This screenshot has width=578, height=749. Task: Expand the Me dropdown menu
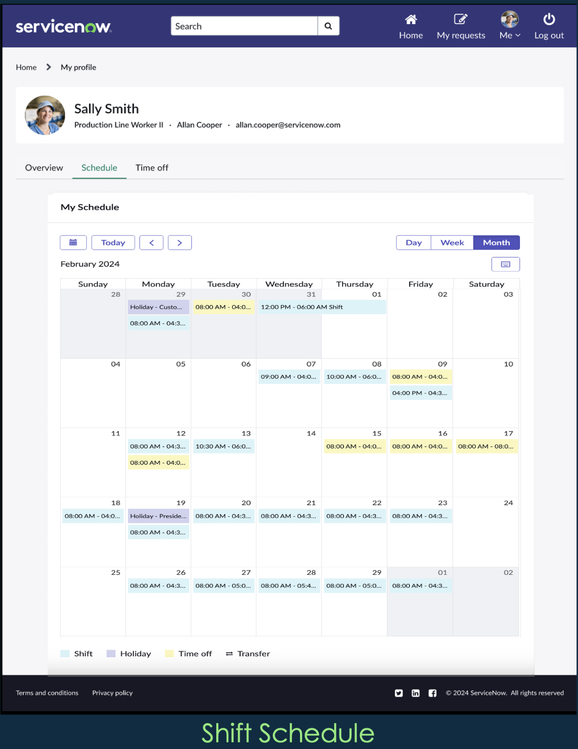click(x=510, y=35)
